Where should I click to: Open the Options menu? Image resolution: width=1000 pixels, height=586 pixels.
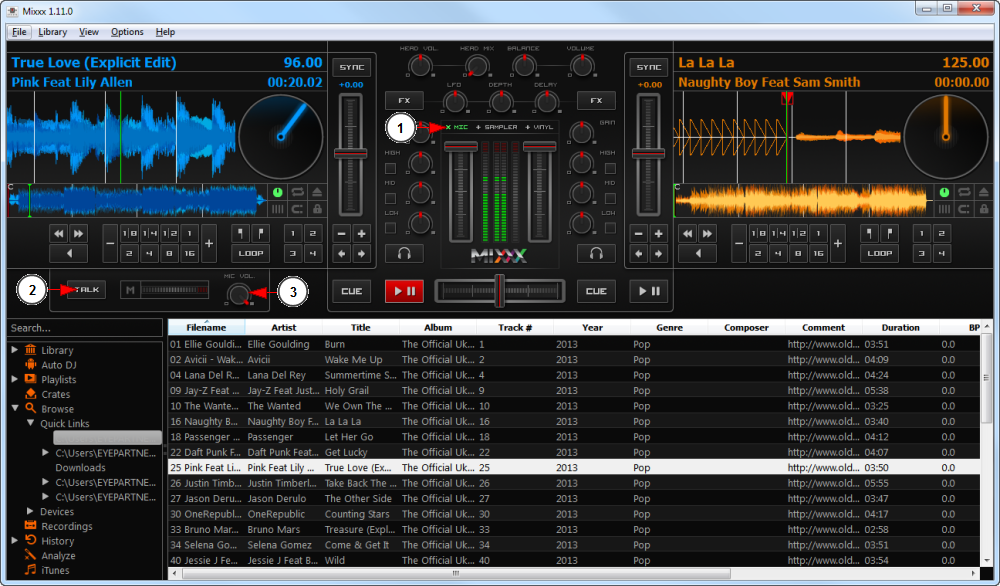[127, 32]
